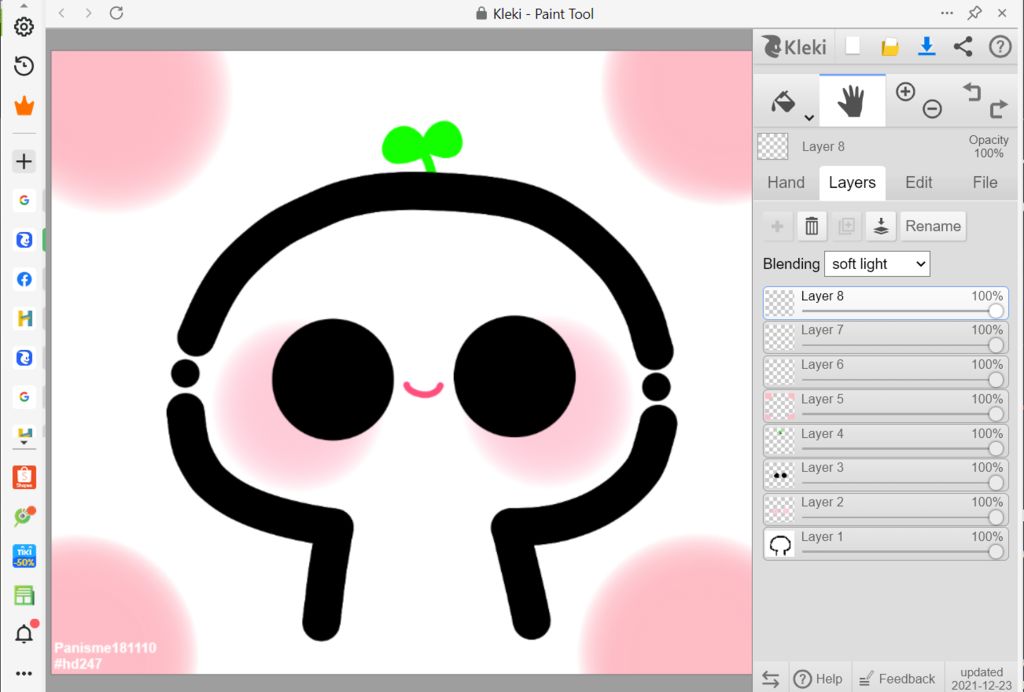Screen dimensions: 1024x692
Task: Duplicate the current layer
Action: click(x=846, y=227)
